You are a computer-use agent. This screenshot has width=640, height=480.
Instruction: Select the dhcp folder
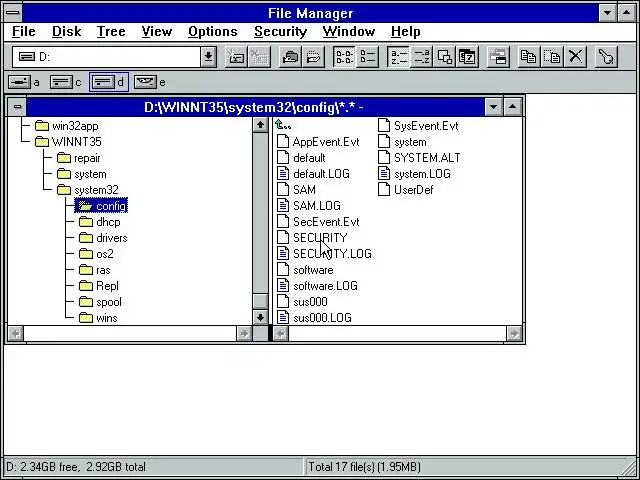pyautogui.click(x=99, y=222)
